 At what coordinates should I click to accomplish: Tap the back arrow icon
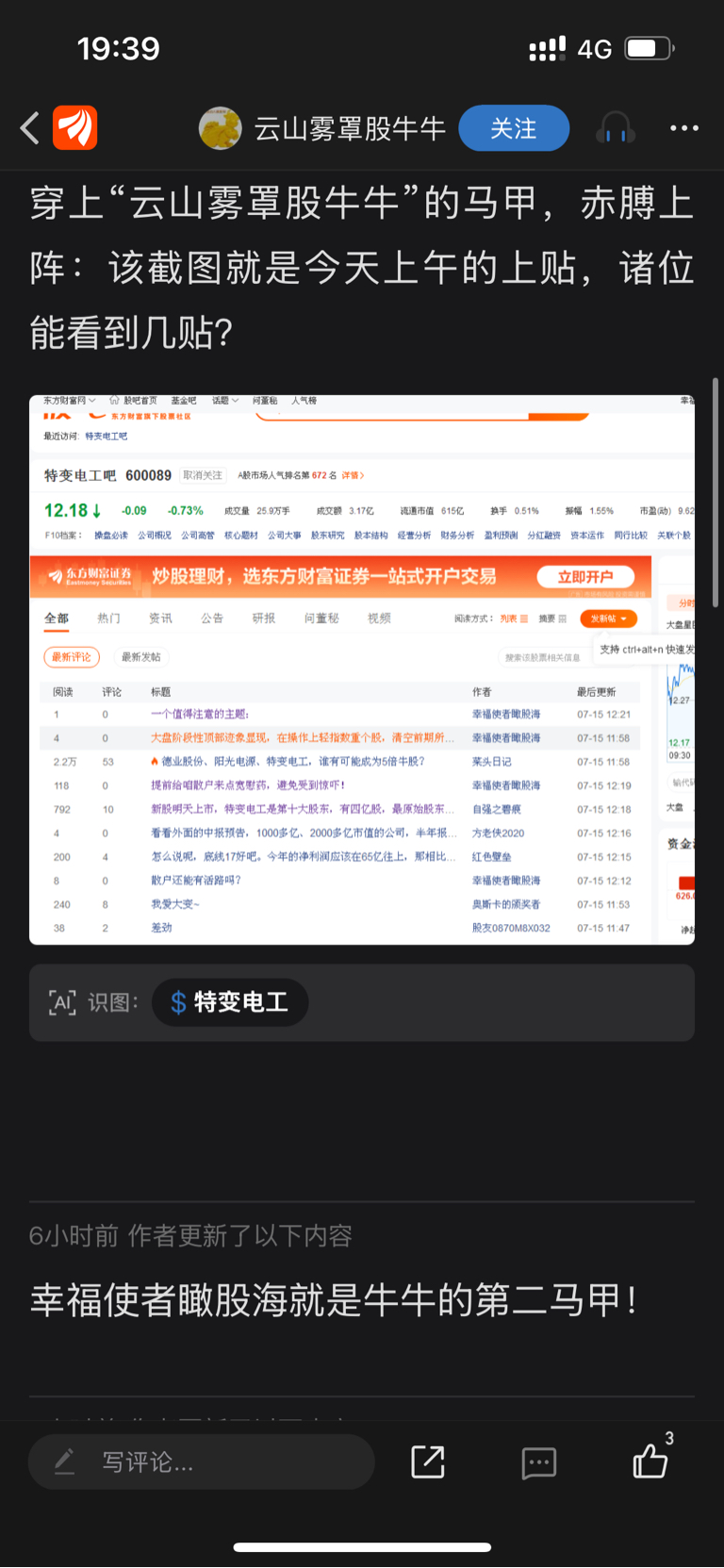tap(30, 128)
